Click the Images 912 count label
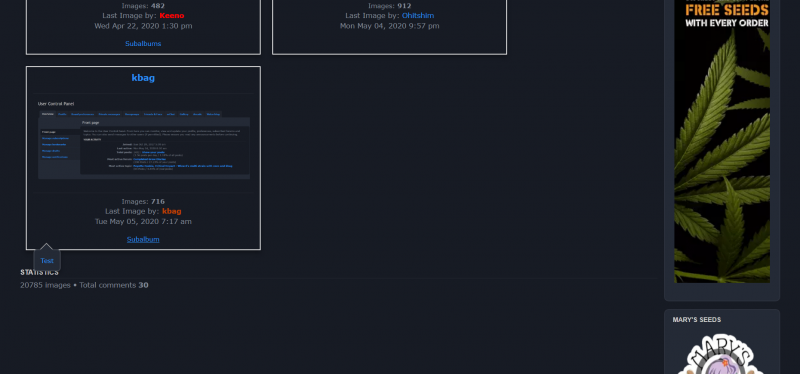This screenshot has width=800, height=374. (389, 6)
